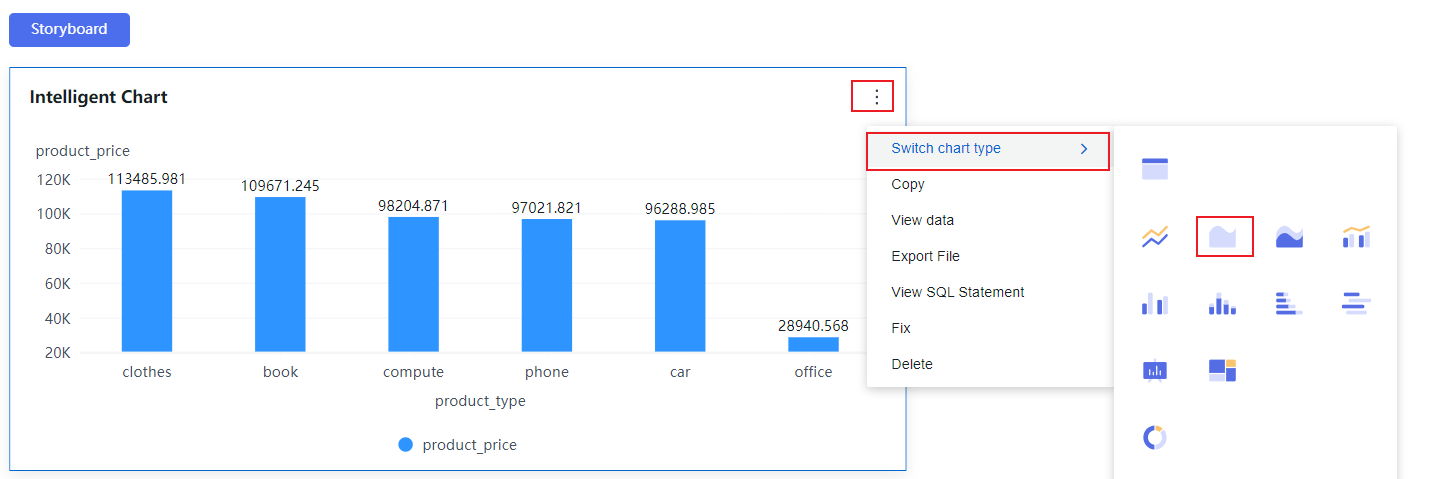
Task: Click the 120K y-axis tick label
Action: click(x=54, y=179)
